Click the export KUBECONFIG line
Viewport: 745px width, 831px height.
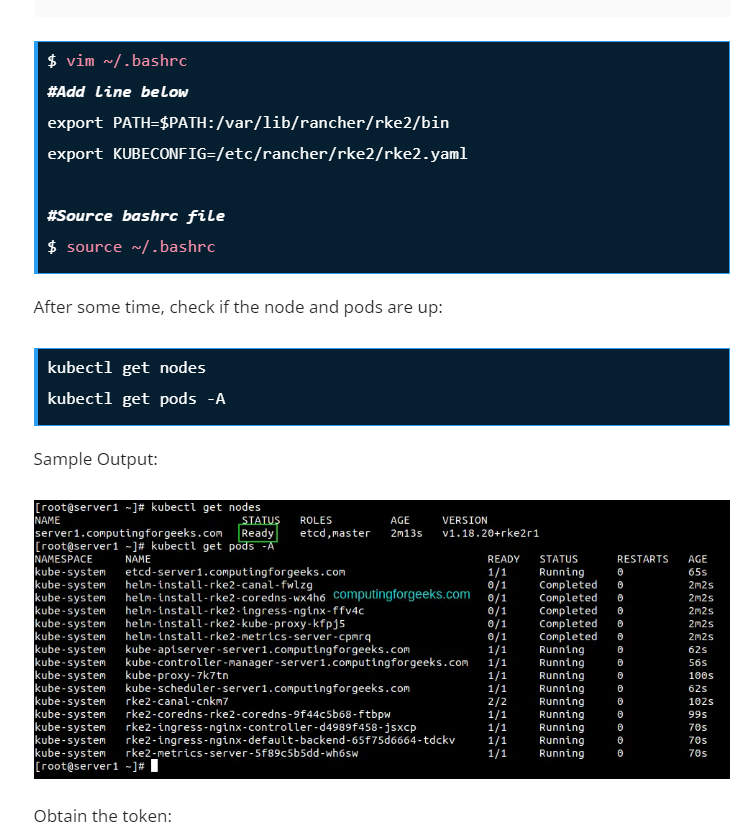(257, 154)
